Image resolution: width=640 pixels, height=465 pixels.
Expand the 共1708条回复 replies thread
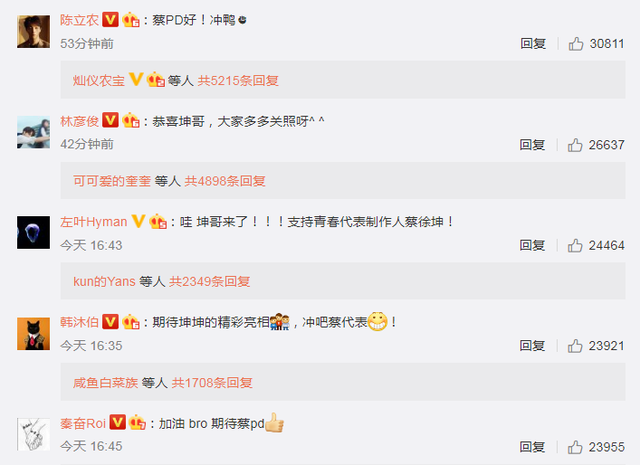(212, 383)
